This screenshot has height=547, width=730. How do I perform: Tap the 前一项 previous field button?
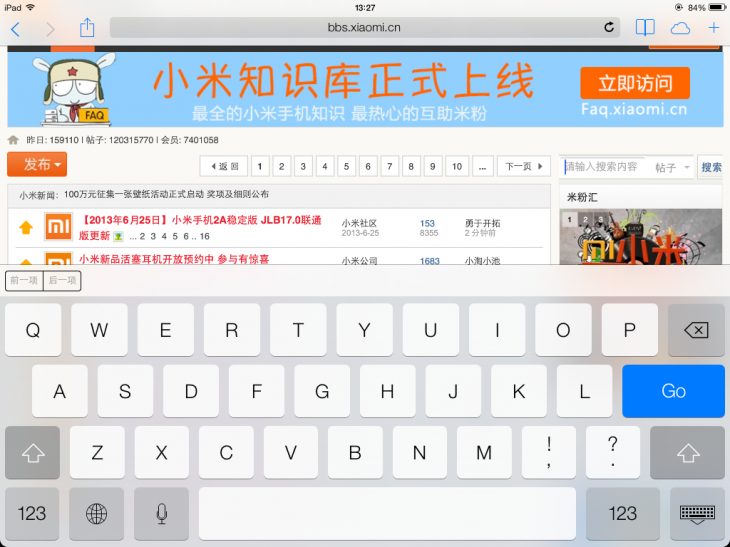coord(24,280)
